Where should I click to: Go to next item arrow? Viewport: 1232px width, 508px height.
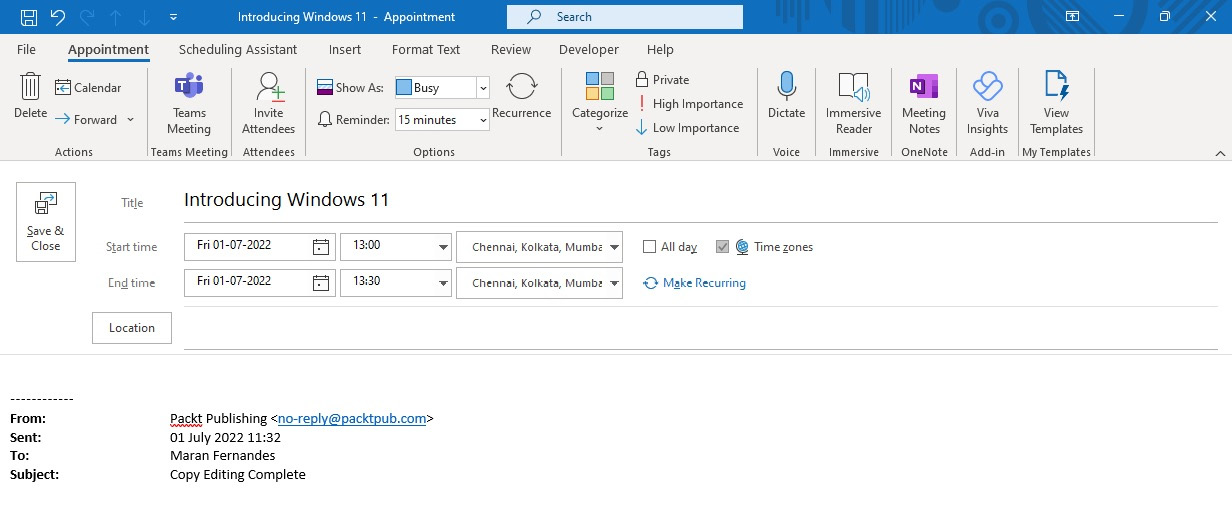[144, 17]
